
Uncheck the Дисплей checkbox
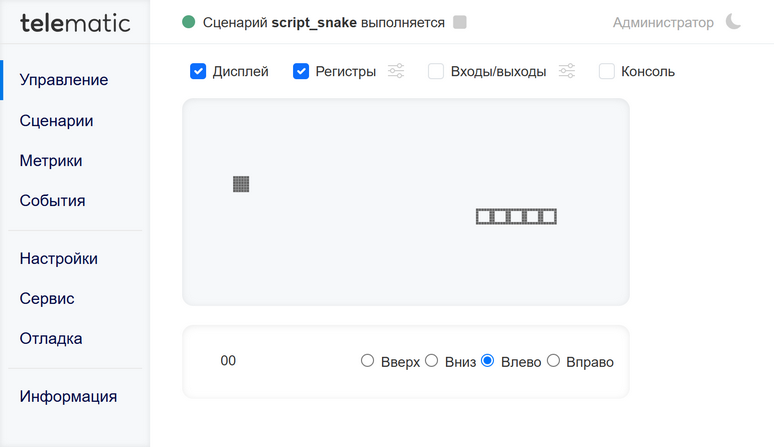pos(198,71)
